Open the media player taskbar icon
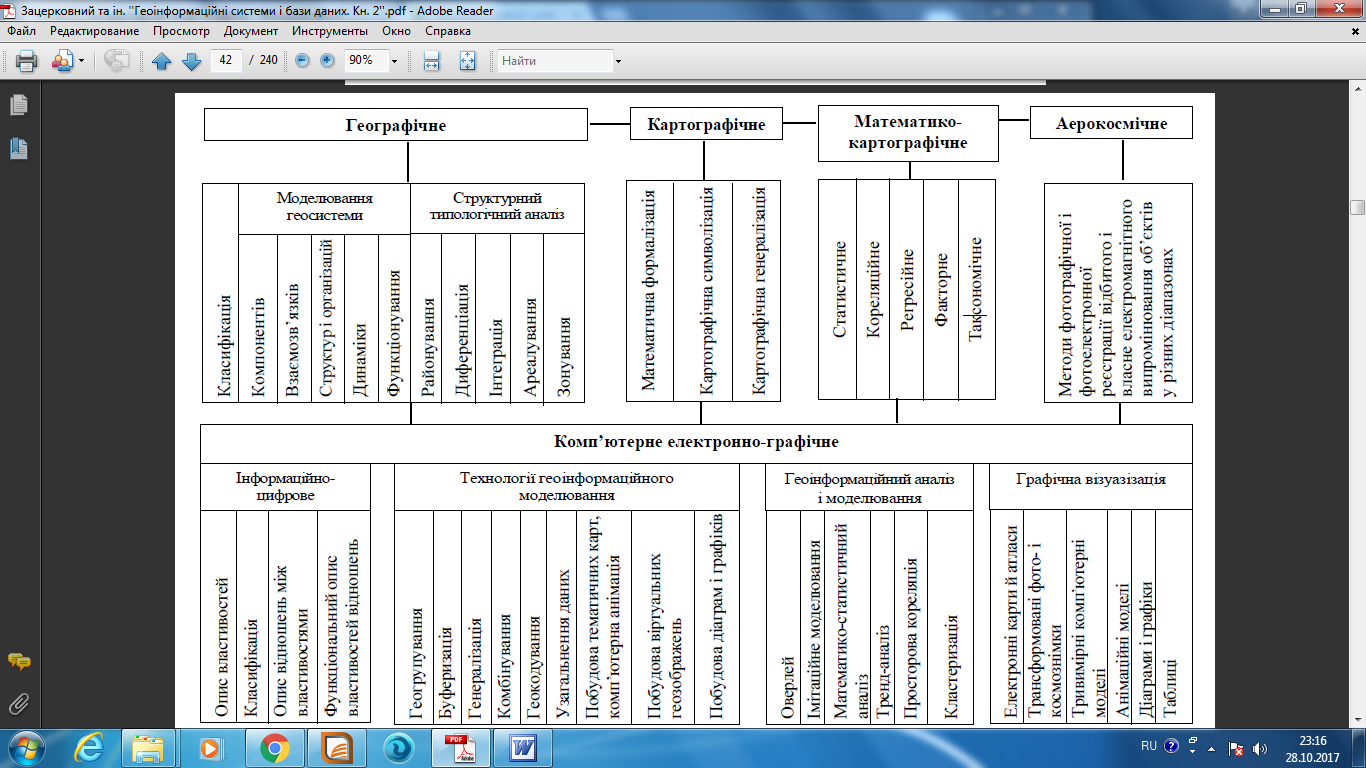 coord(211,748)
